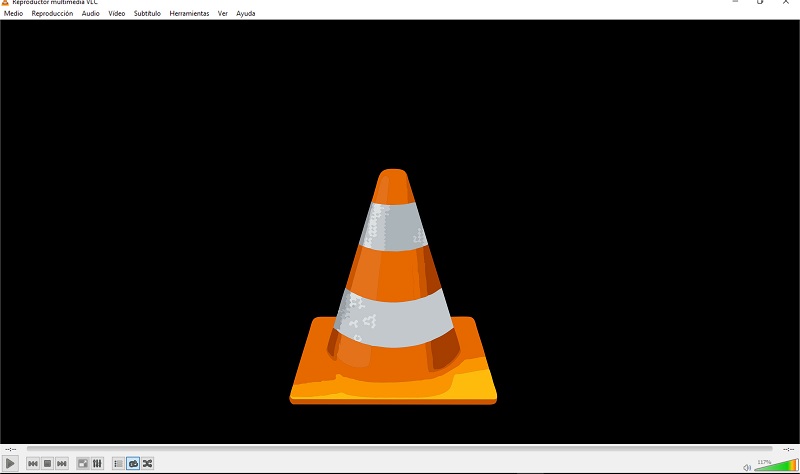Open extended settings equalizer icon
Image resolution: width=800 pixels, height=474 pixels.
(97, 463)
